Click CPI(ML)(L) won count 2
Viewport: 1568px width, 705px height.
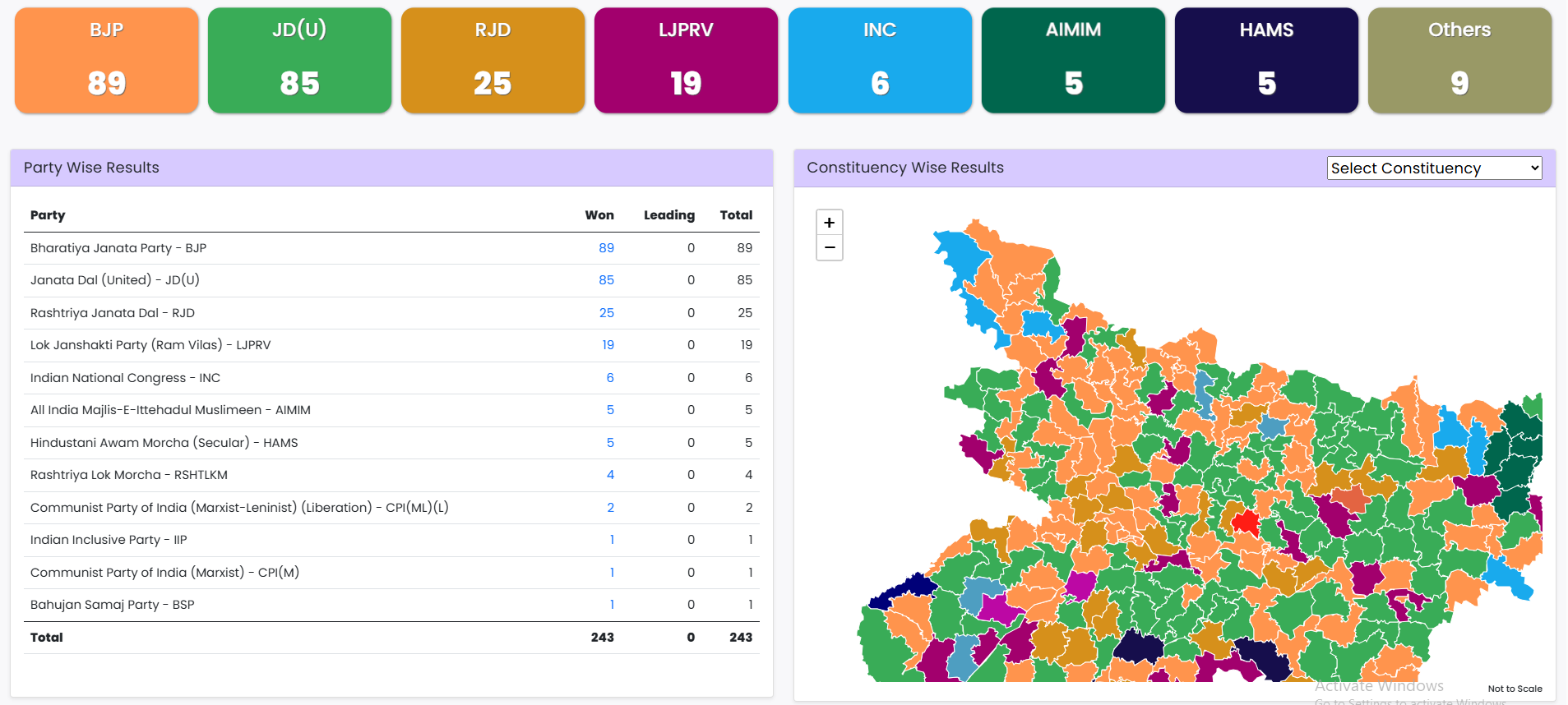click(x=610, y=508)
